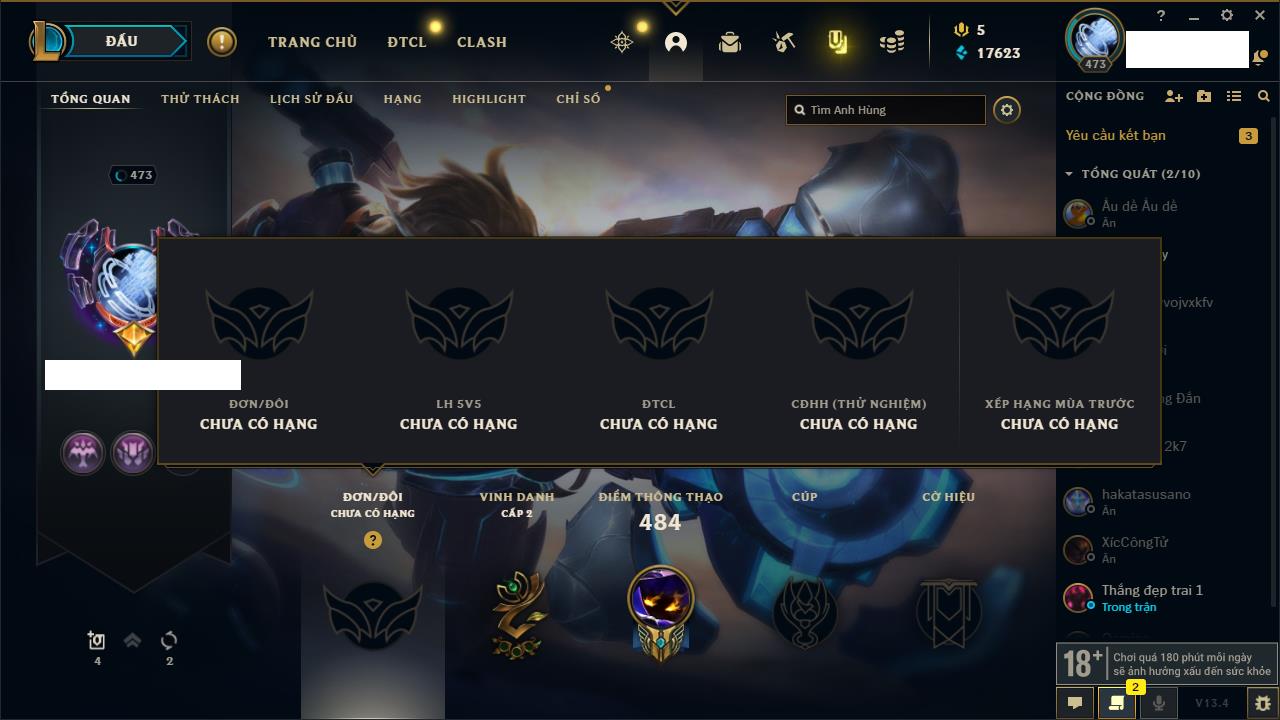Click the Tìm Anh Hùng search field
Screen dimensions: 1280x720
886,110
